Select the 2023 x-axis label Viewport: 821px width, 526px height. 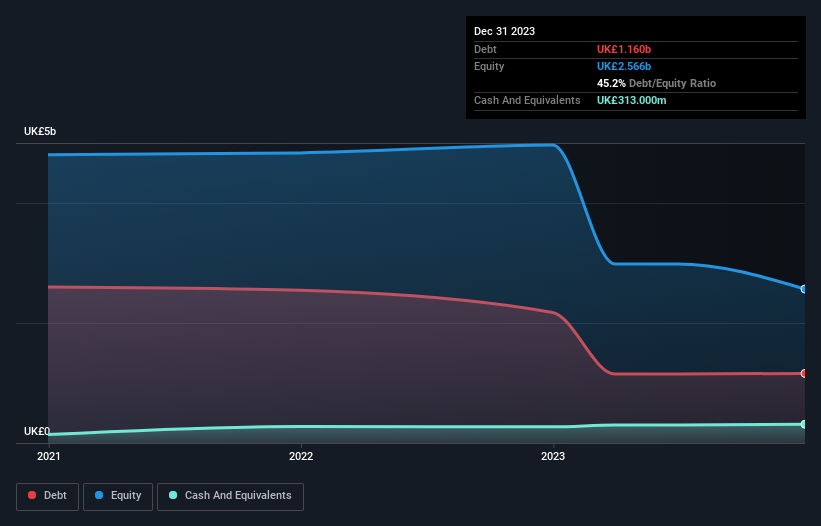point(553,456)
